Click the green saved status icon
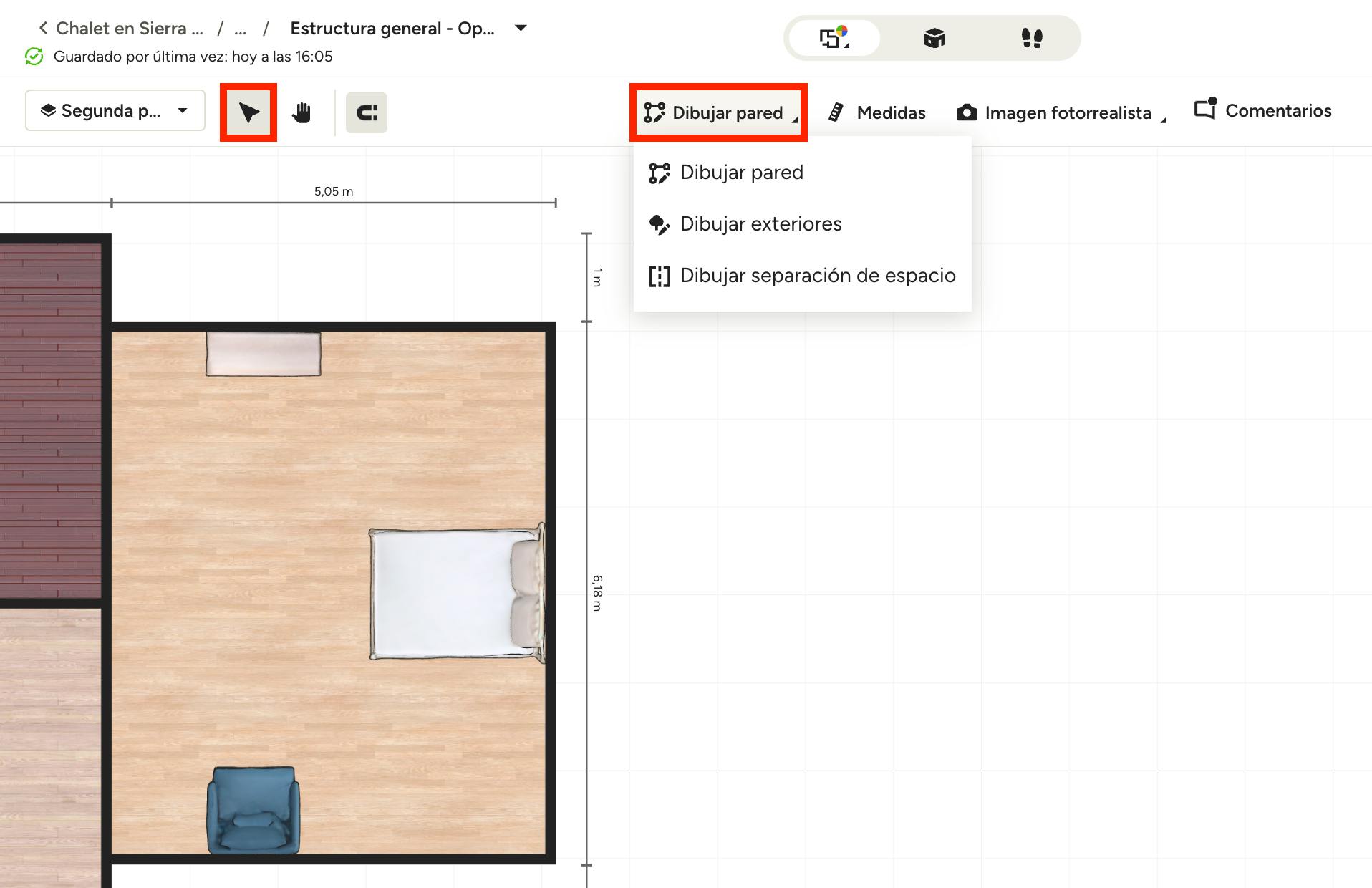Viewport: 1372px width, 888px height. pos(34,57)
